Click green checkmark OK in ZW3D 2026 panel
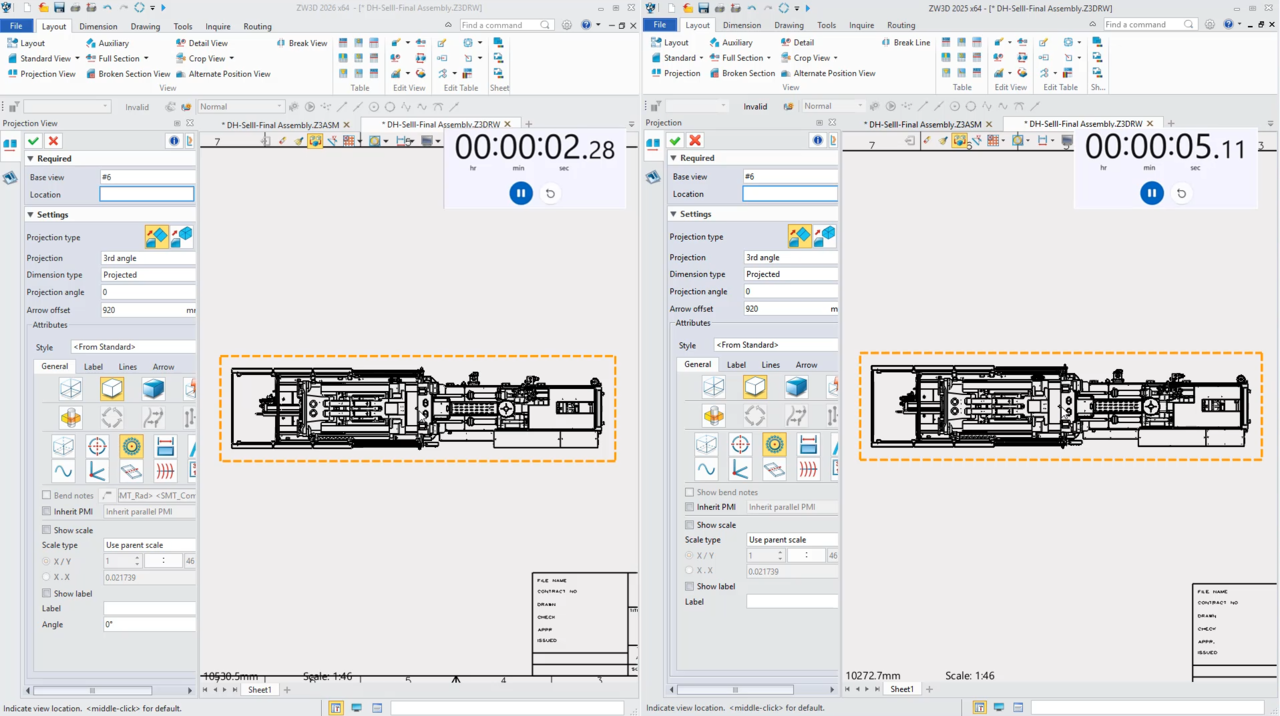This screenshot has height=716, width=1280. pyautogui.click(x=34, y=141)
